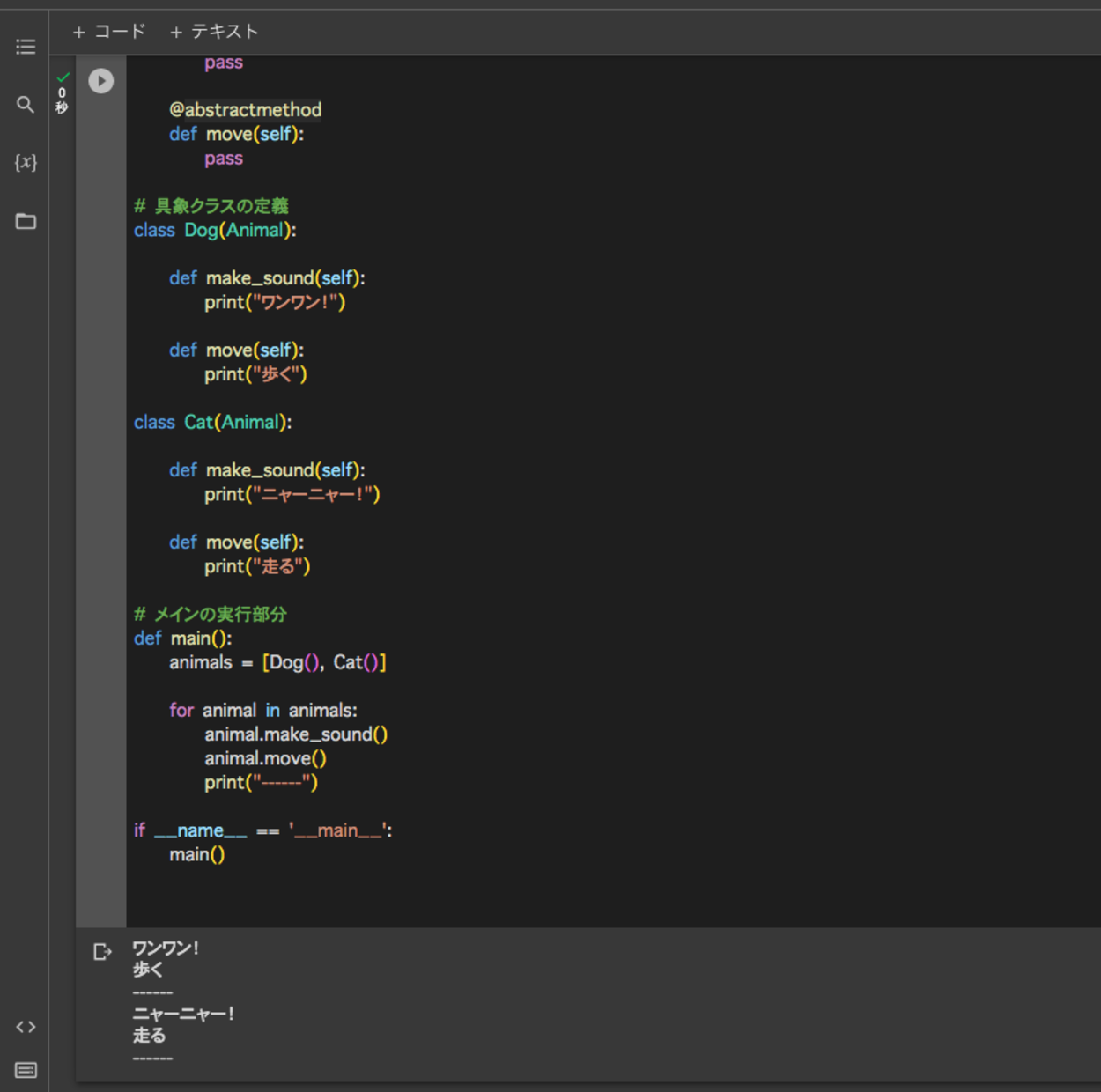Click the comment line # 具象クラスの定義
Image resolution: width=1101 pixels, height=1092 pixels.
[x=211, y=206]
